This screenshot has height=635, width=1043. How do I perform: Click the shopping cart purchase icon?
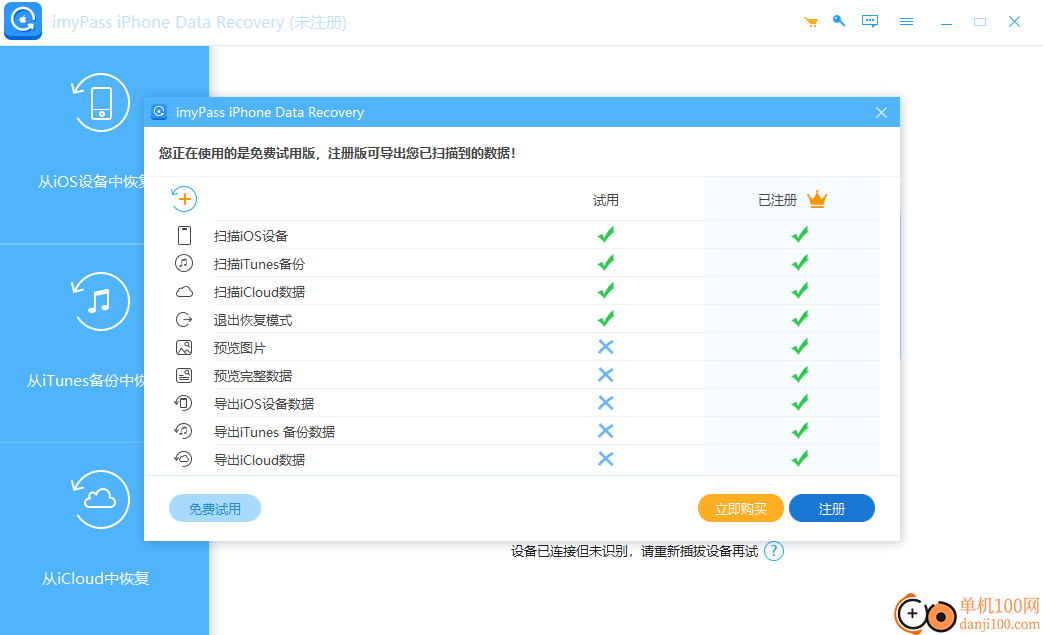[811, 22]
